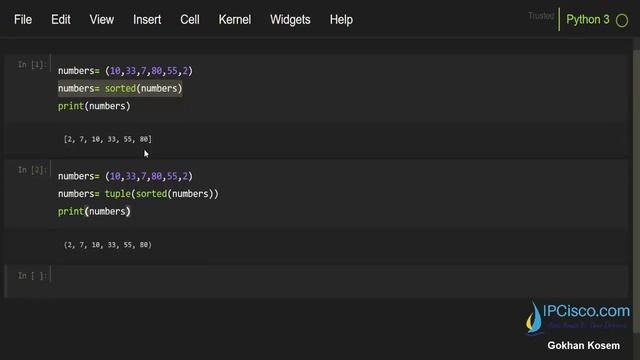
Task: Click print(numbers) in the first cell
Action: 94,106
